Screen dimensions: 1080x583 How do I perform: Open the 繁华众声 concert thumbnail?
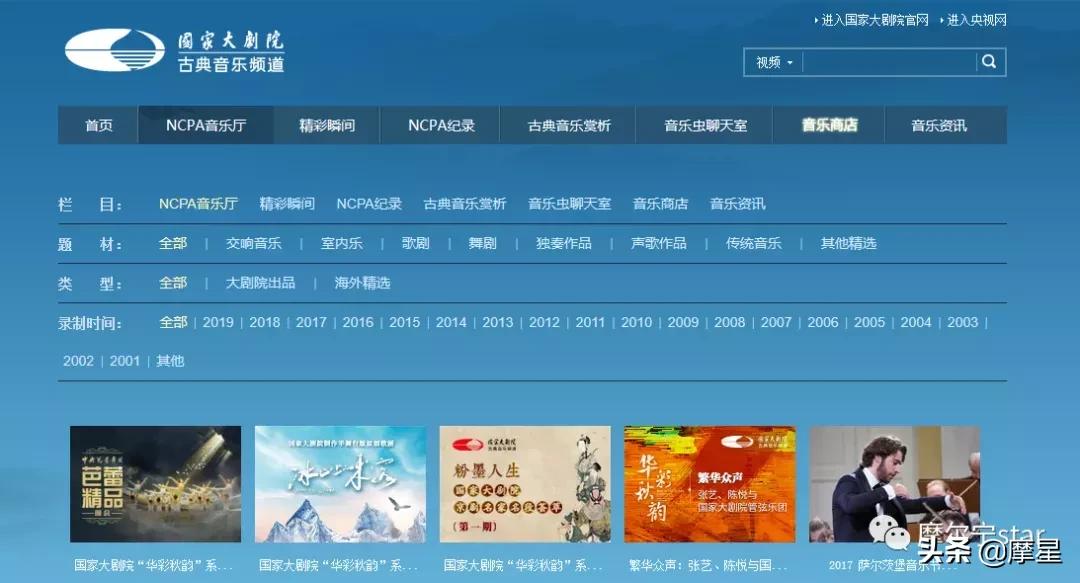(709, 484)
